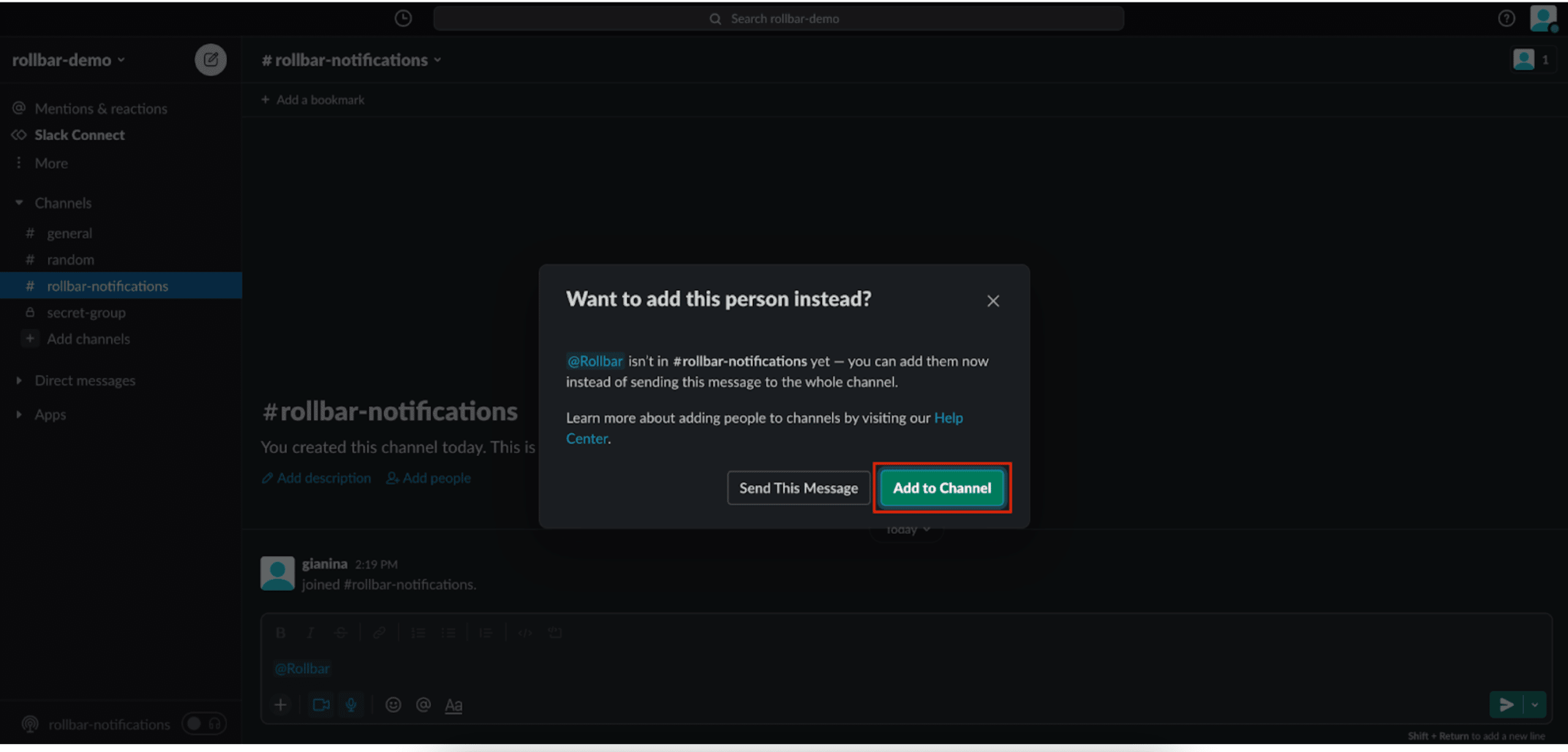This screenshot has width=1568, height=752.
Task: Select rollbar-notifications channel in sidebar
Action: pyautogui.click(x=121, y=286)
